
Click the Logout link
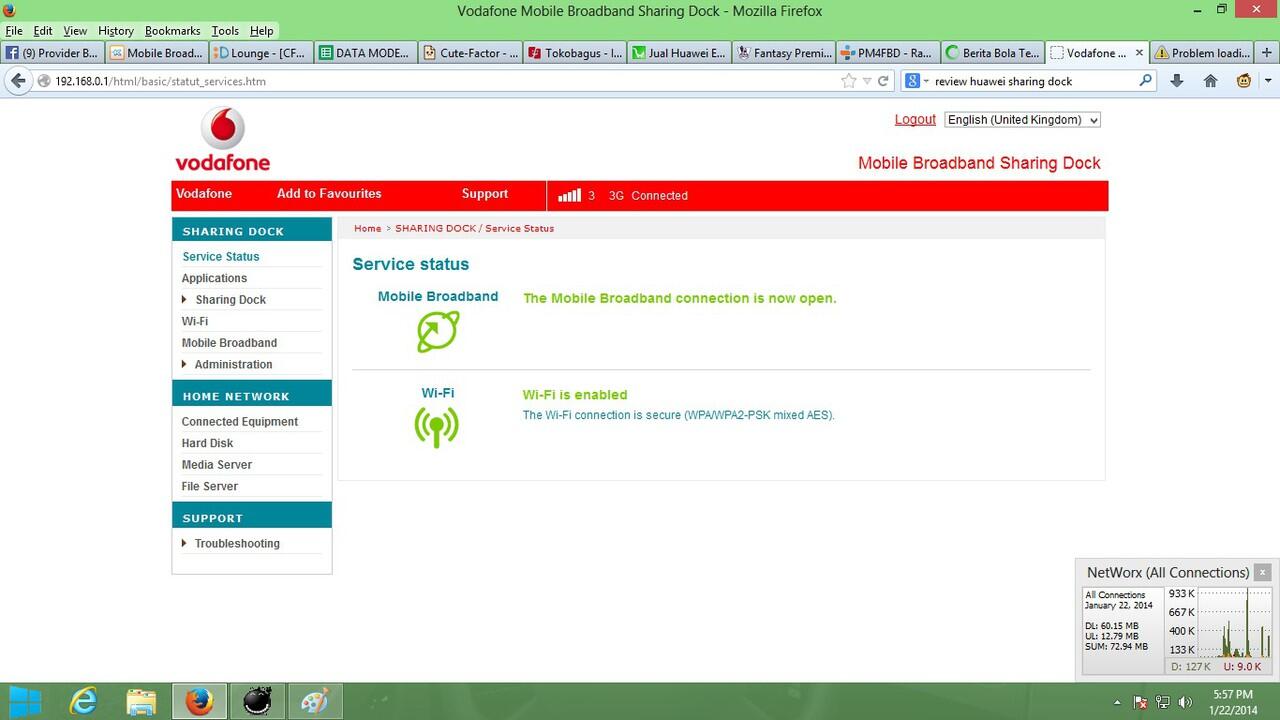915,119
